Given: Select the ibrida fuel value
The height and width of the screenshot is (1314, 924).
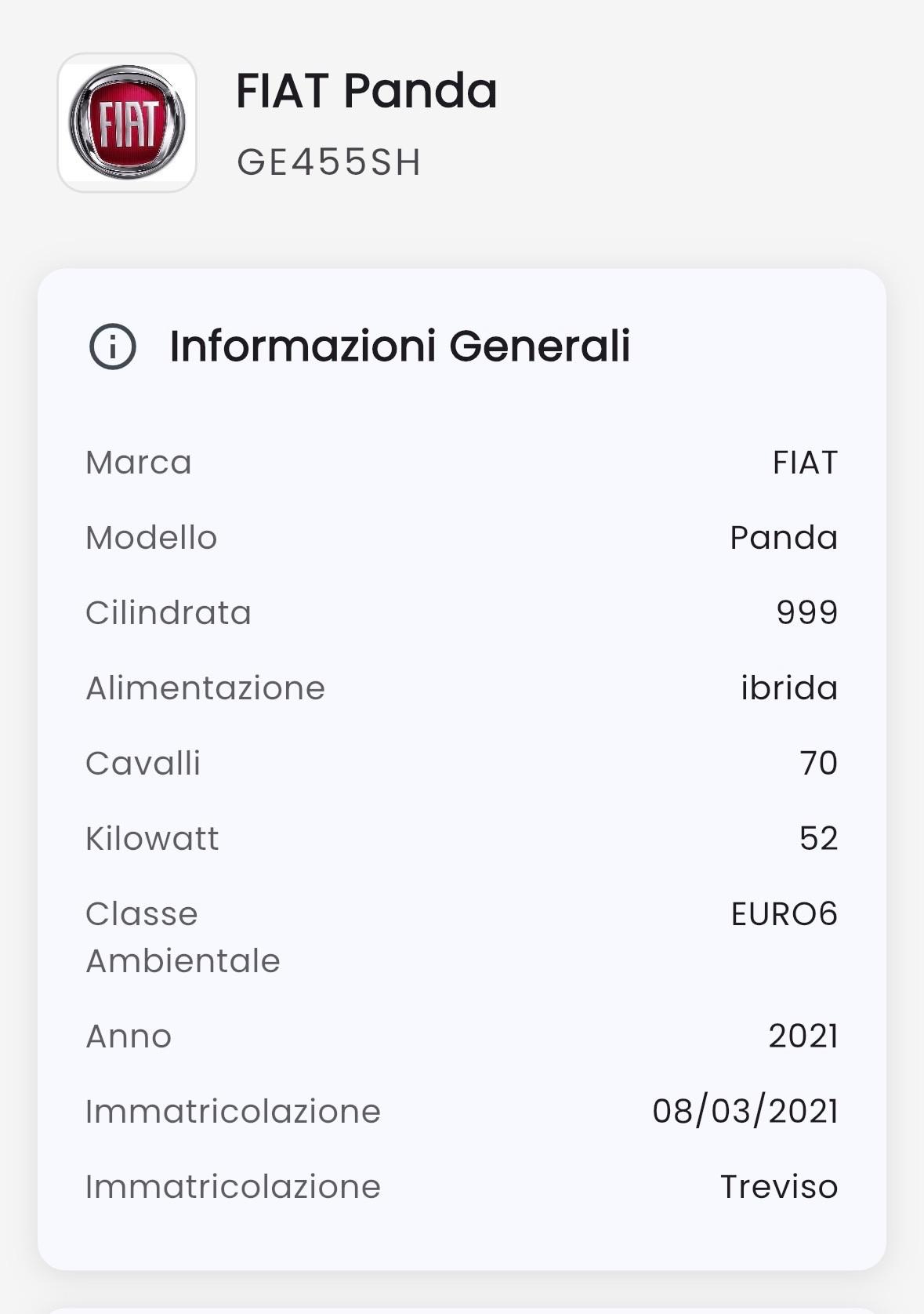Looking at the screenshot, I should [x=788, y=688].
